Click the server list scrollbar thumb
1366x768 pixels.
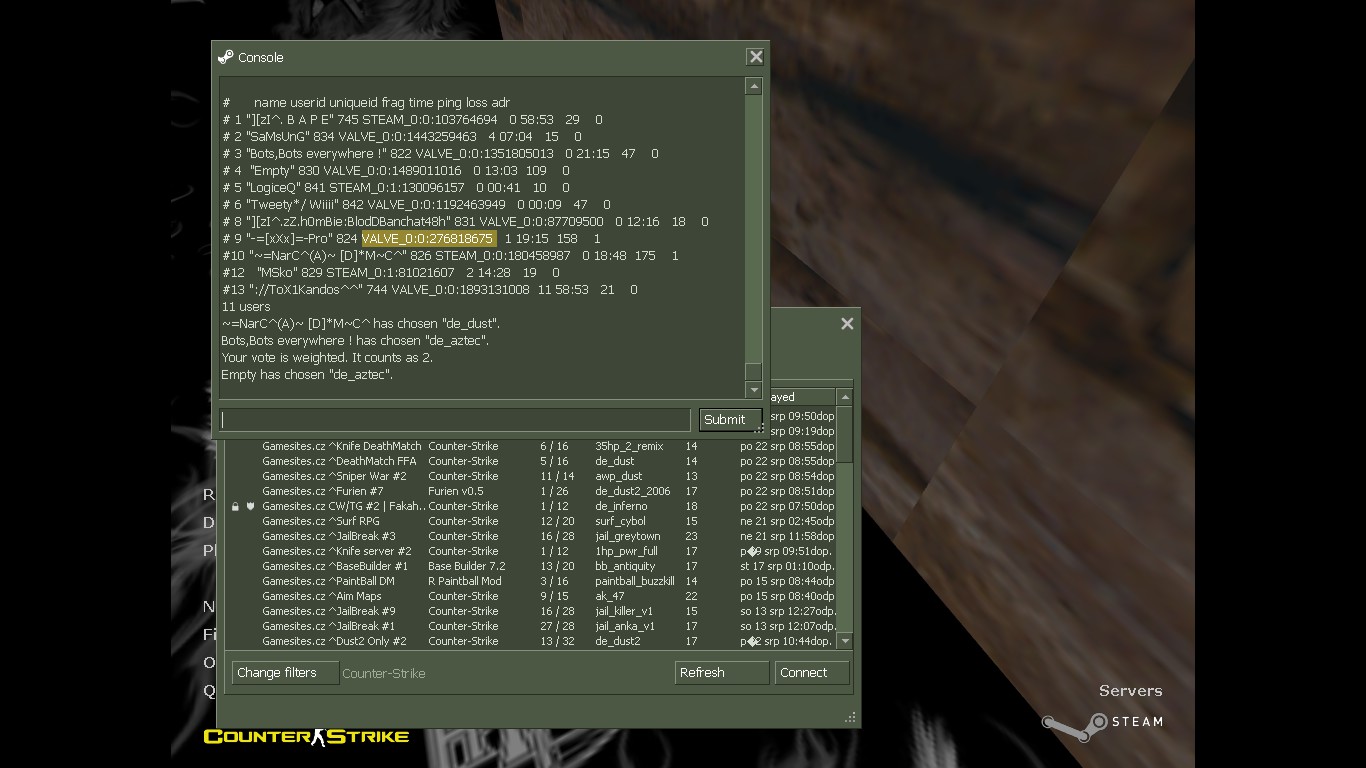845,435
